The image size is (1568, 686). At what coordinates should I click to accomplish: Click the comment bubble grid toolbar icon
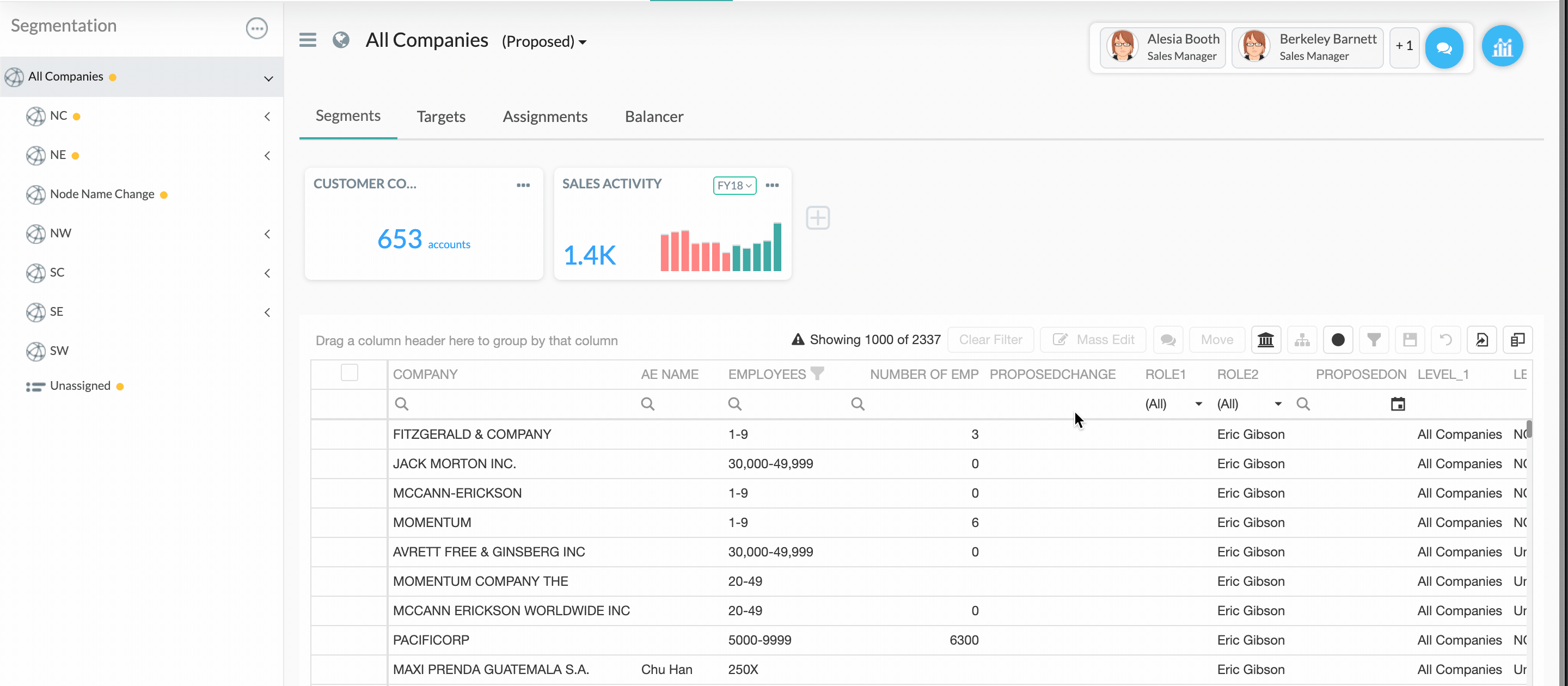(1167, 340)
